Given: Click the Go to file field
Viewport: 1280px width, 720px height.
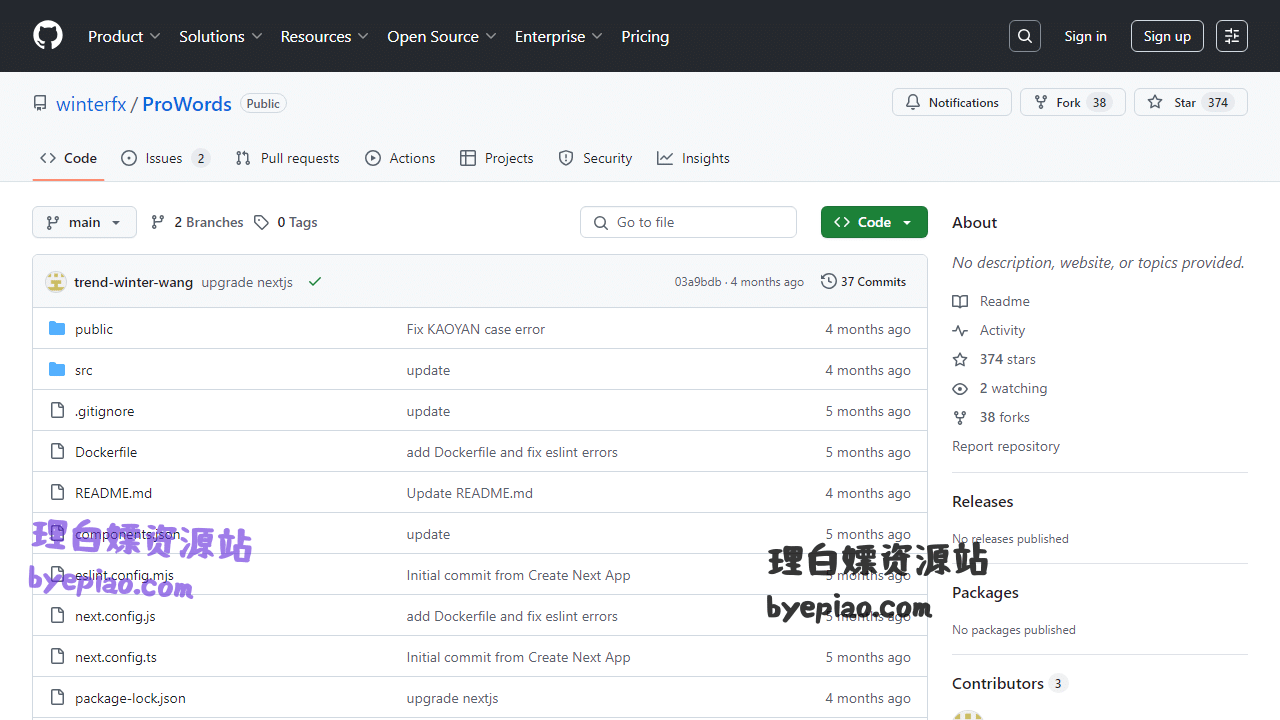Looking at the screenshot, I should click(688, 222).
